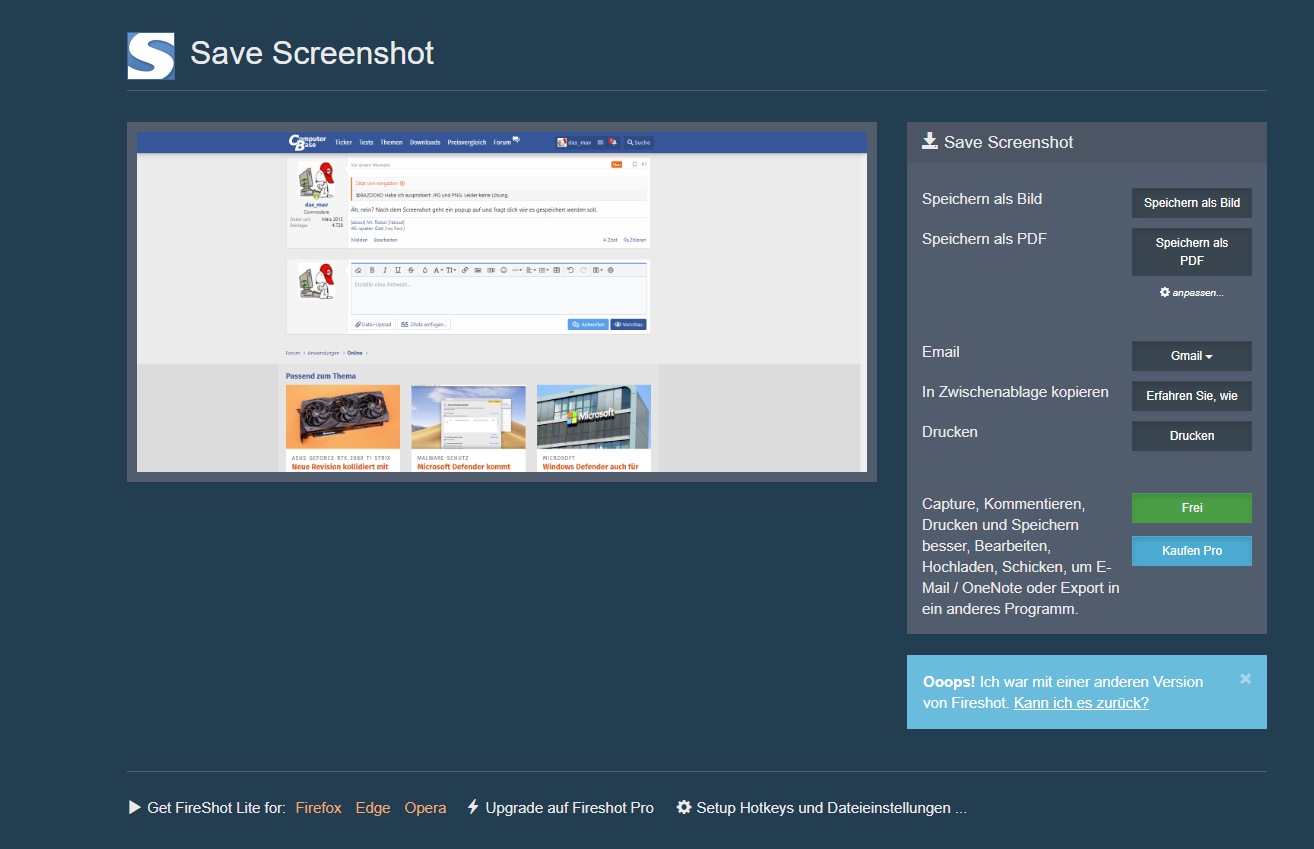Click the blue Kaufen Pro button
This screenshot has width=1314, height=849.
(1191, 551)
